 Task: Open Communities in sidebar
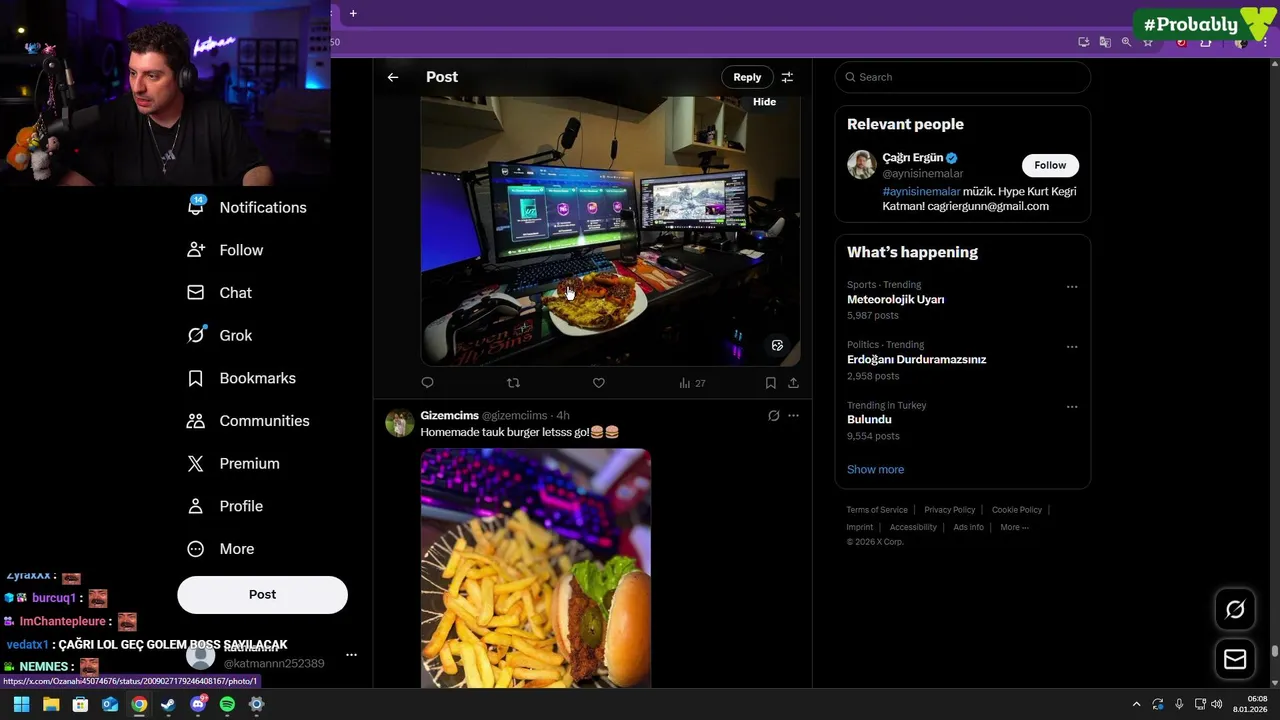248,421
